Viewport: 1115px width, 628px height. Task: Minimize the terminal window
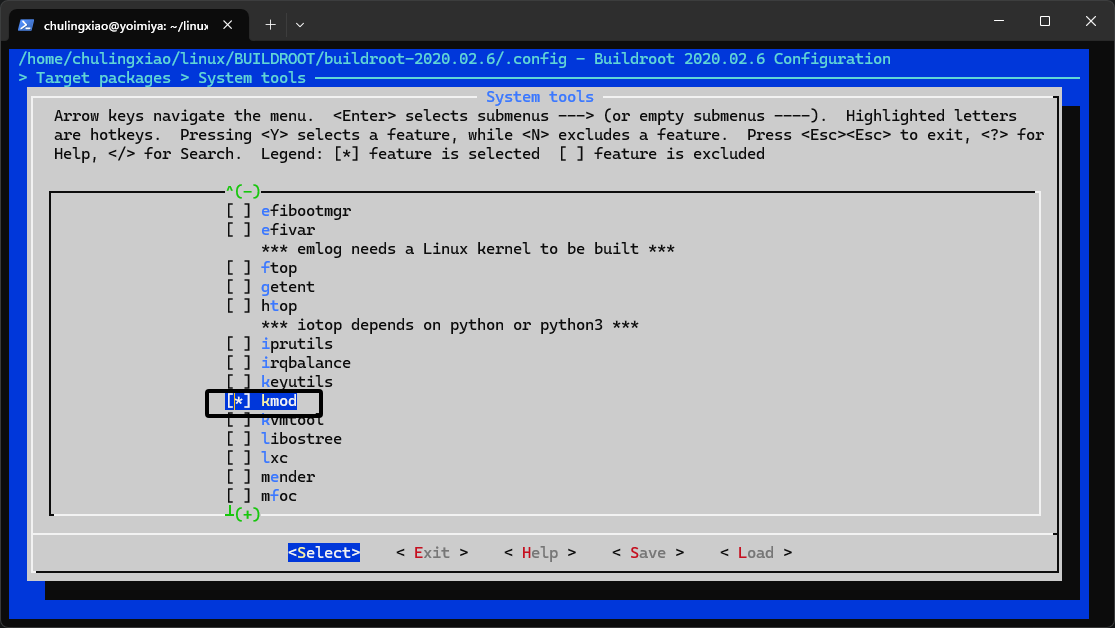coord(999,21)
